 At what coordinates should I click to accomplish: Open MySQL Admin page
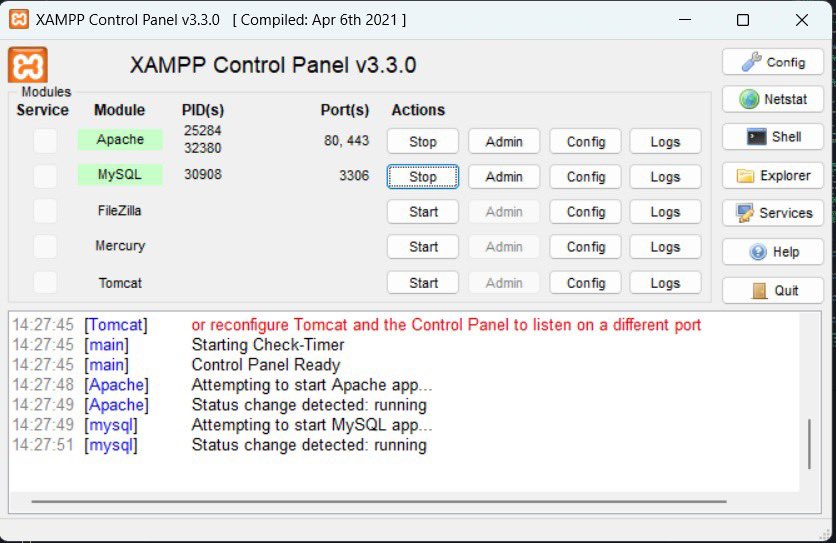point(504,177)
